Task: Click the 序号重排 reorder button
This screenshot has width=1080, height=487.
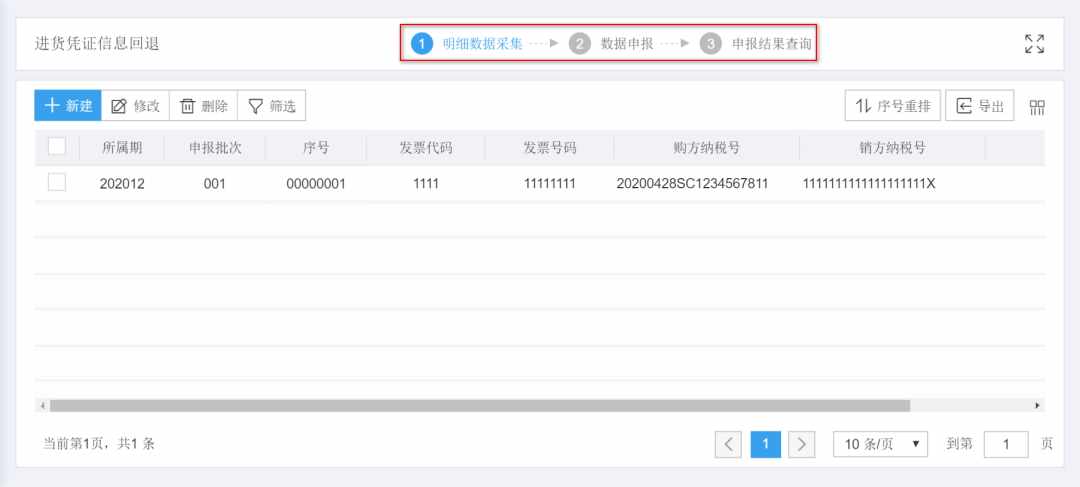Action: coord(893,105)
